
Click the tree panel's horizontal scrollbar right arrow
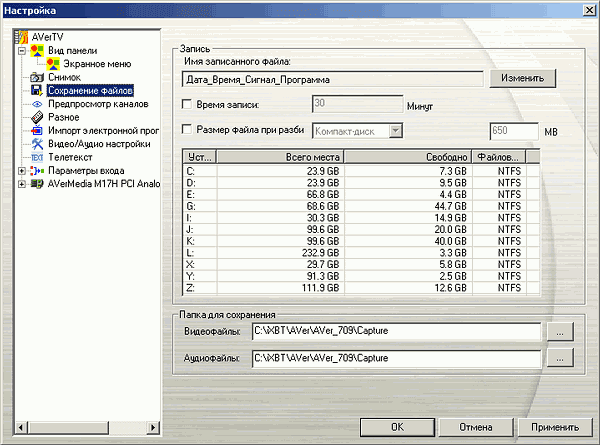[x=153, y=427]
